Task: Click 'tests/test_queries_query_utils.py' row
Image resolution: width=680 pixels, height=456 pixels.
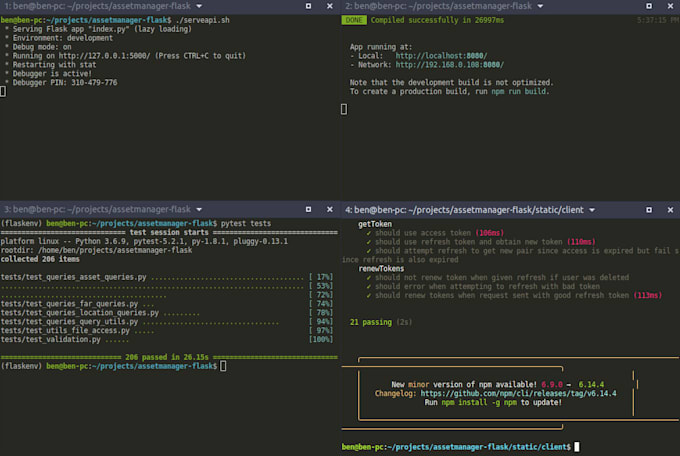Action: [x=167, y=321]
